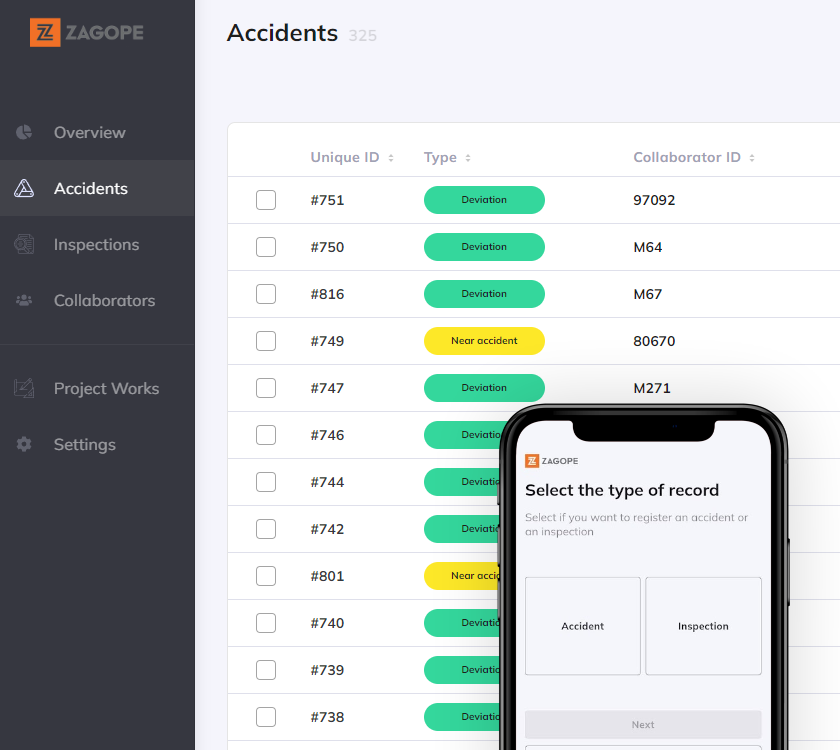Click the Collaborators people icon
This screenshot has width=840, height=750.
pyautogui.click(x=24, y=300)
